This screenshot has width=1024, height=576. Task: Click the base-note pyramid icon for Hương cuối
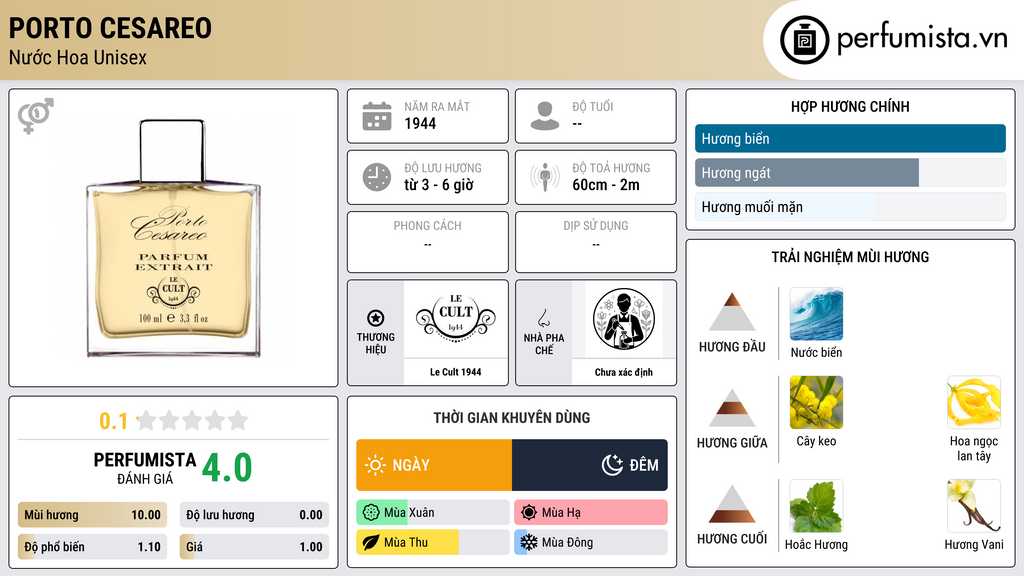tap(732, 504)
